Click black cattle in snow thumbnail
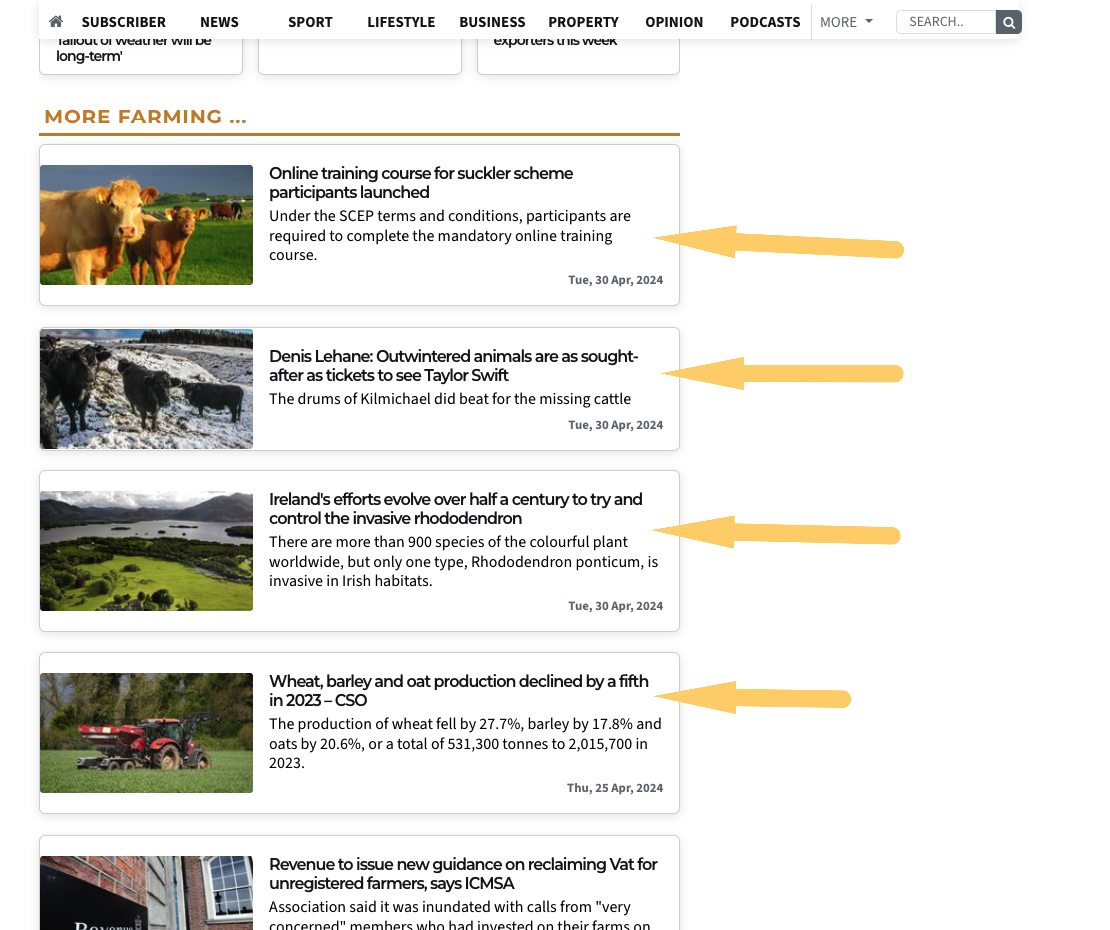1110x930 pixels. [146, 389]
